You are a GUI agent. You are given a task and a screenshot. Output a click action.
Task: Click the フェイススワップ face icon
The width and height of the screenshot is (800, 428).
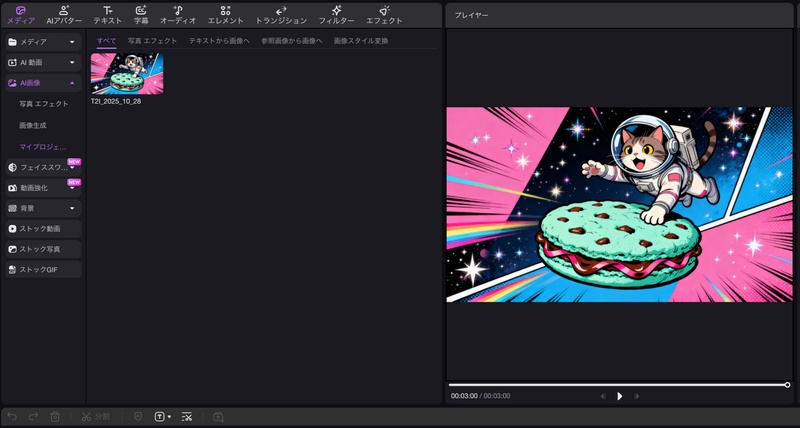click(x=13, y=167)
